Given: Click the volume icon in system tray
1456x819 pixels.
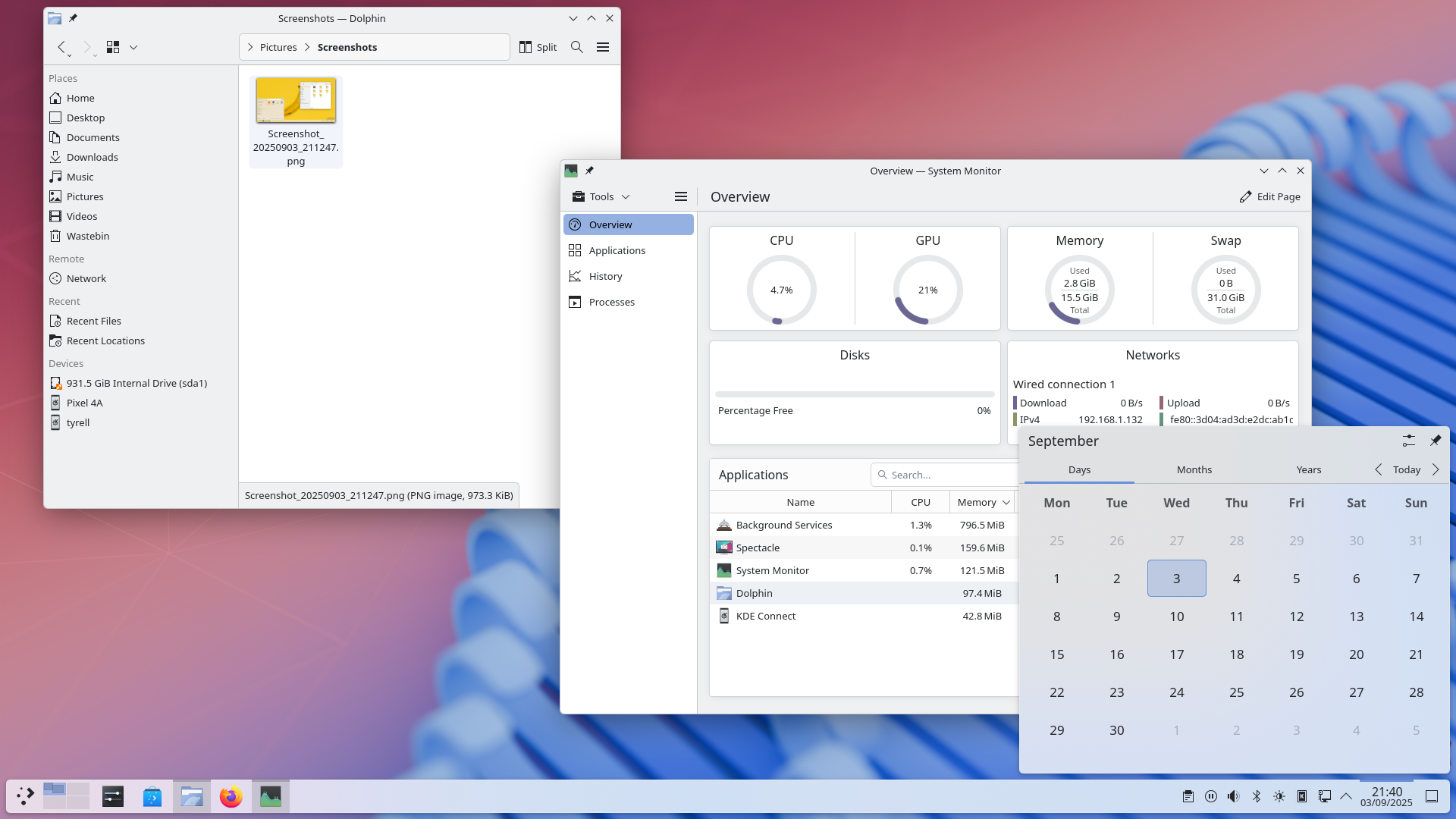Looking at the screenshot, I should pos(1234,796).
